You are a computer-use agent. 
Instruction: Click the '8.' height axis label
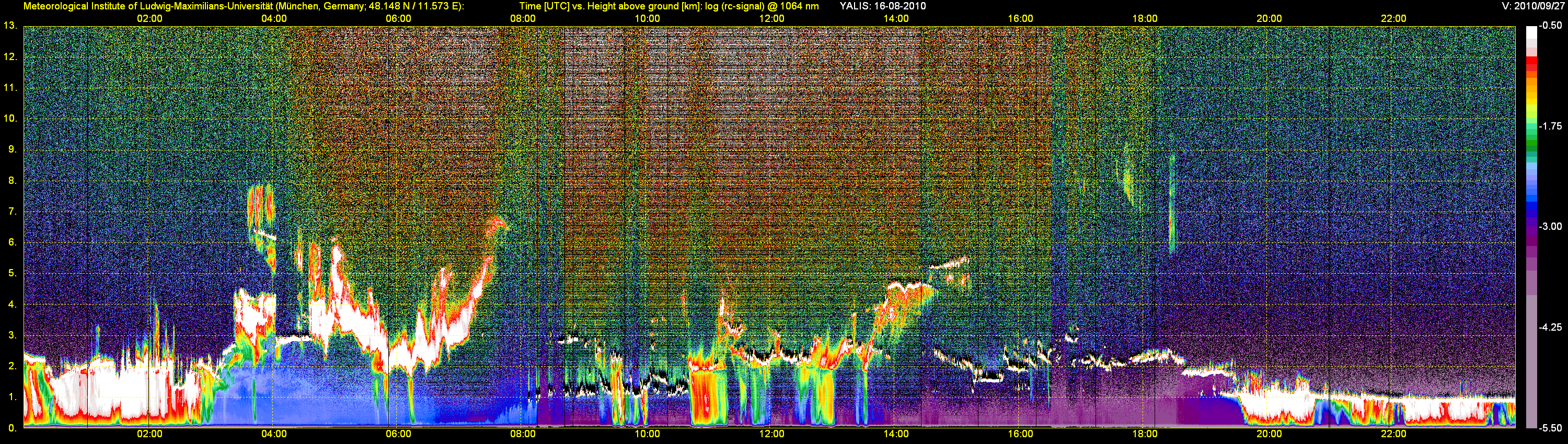[x=12, y=180]
